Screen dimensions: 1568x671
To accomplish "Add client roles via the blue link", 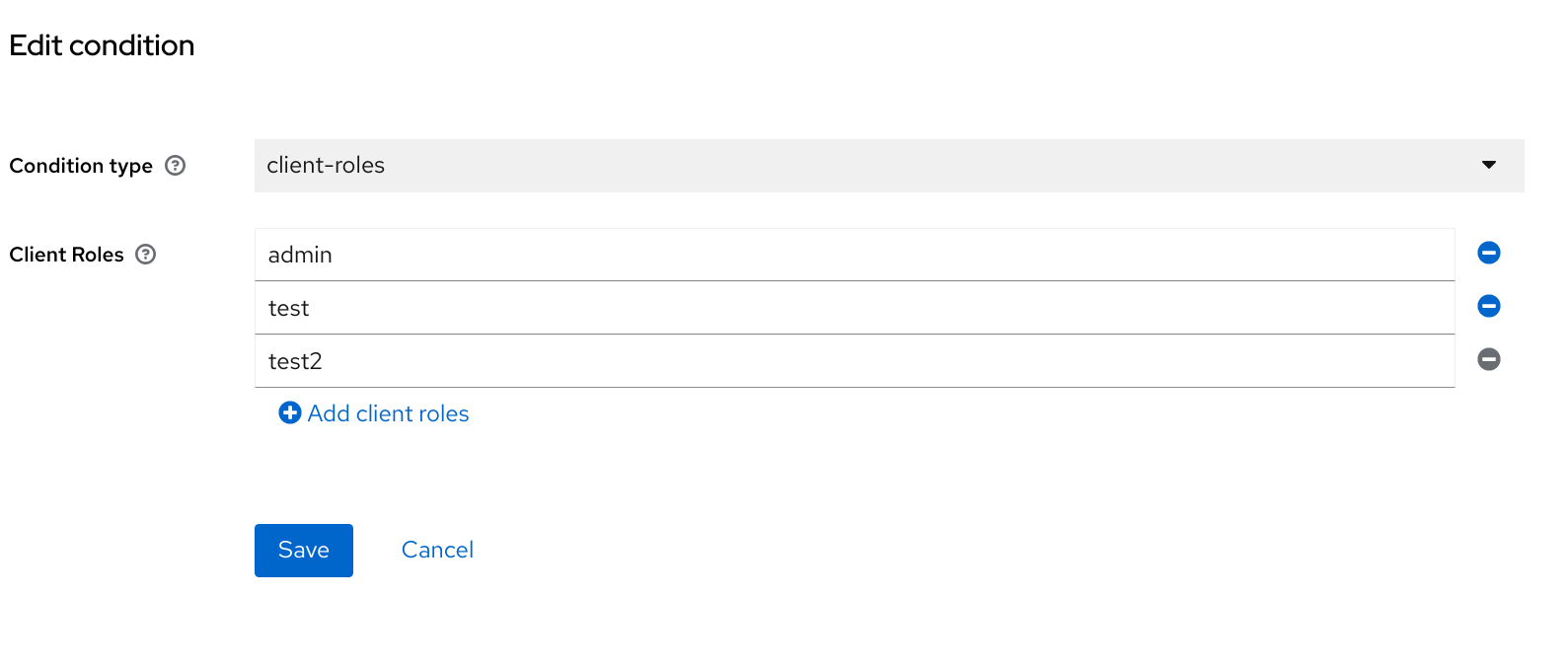I will (387, 412).
